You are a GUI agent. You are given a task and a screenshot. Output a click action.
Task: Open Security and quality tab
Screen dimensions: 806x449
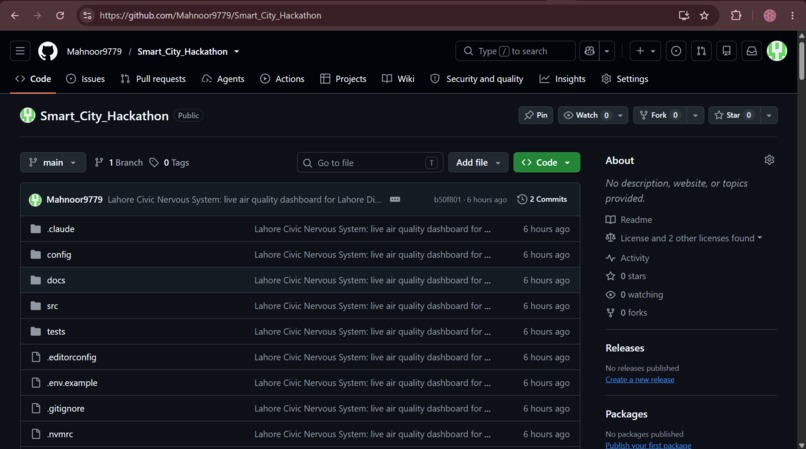point(477,79)
